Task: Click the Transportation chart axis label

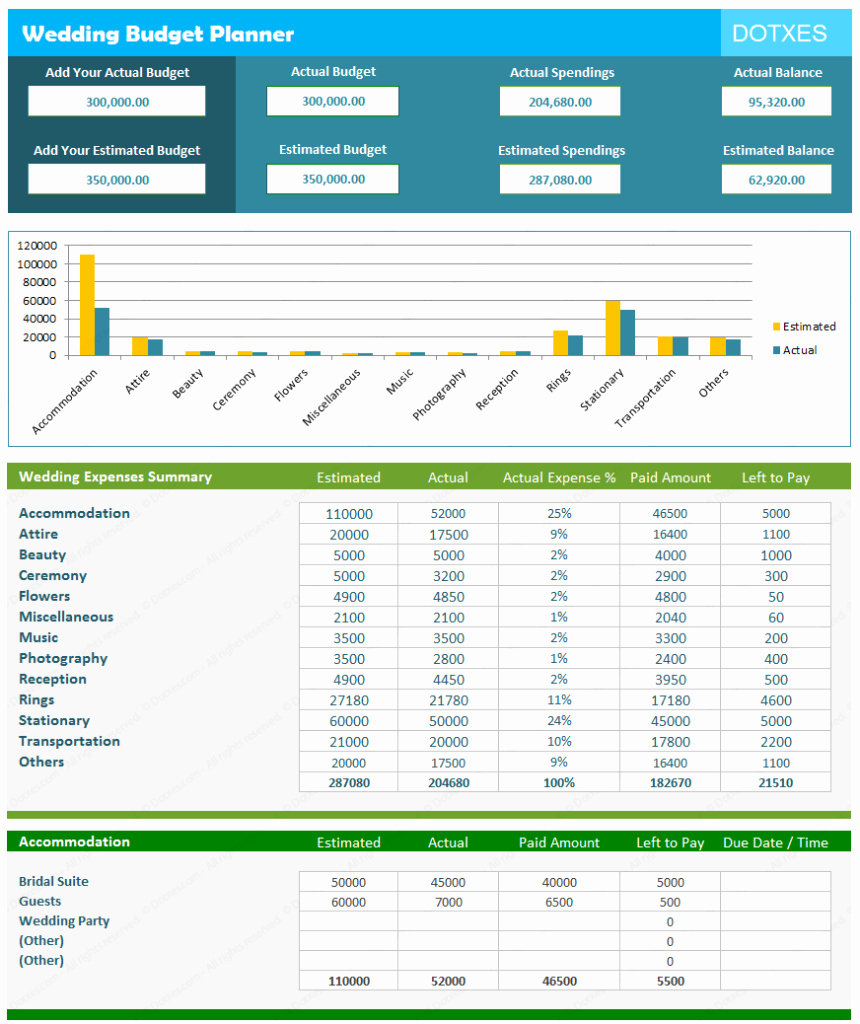Action: click(x=645, y=398)
